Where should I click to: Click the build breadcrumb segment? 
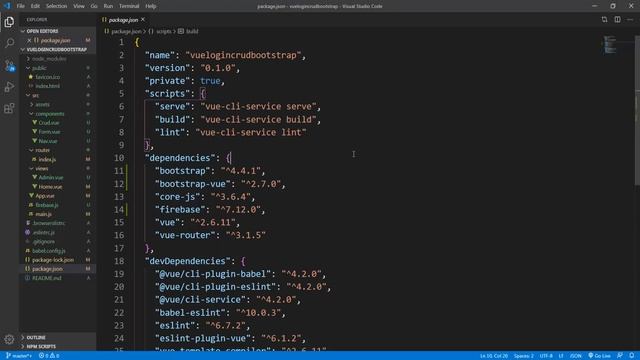click(x=188, y=31)
